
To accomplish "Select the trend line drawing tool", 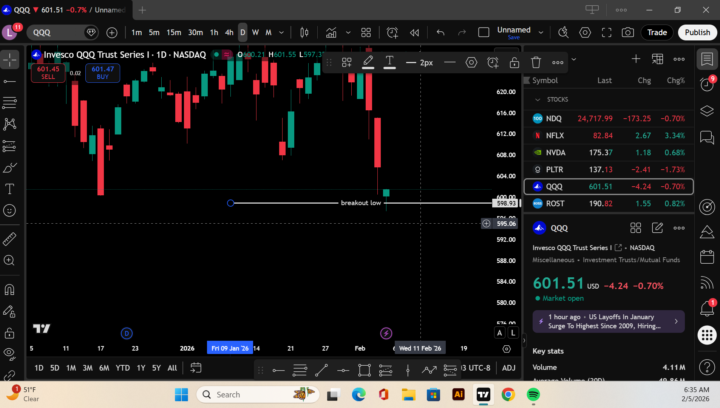I will 10,81.
